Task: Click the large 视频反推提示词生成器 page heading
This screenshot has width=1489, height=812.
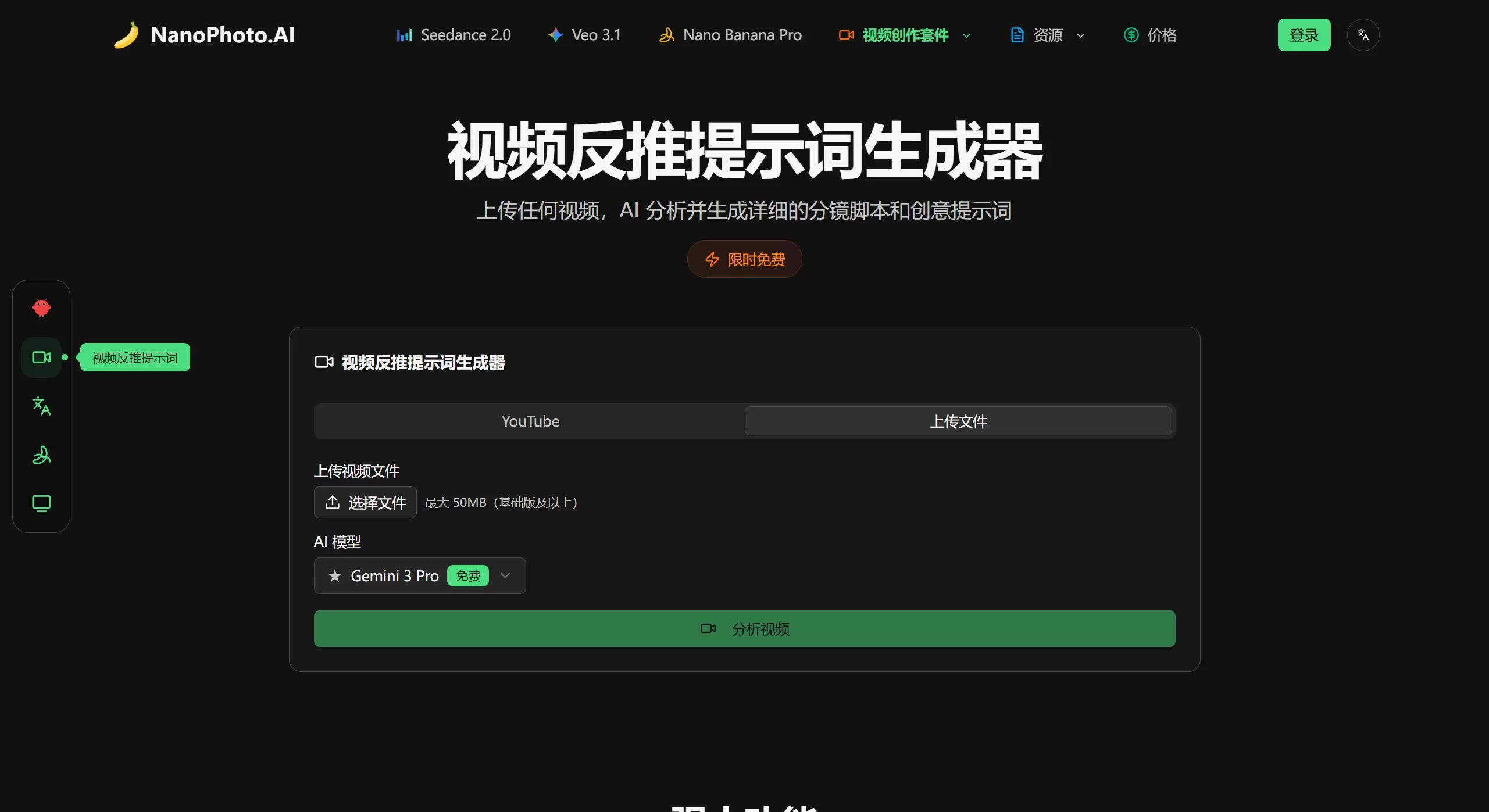Action: coord(745,151)
